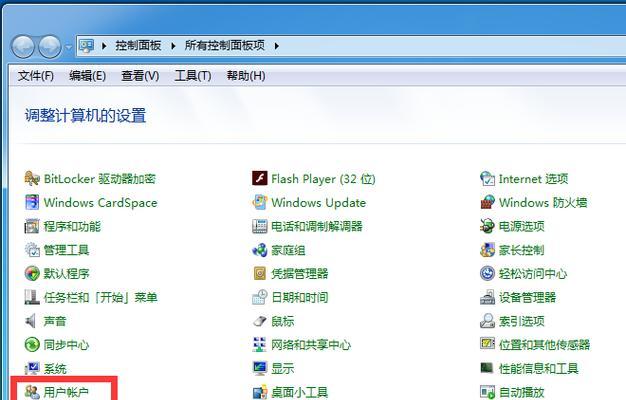Click the 家长控制 icon
The height and width of the screenshot is (400, 626).
[487, 250]
